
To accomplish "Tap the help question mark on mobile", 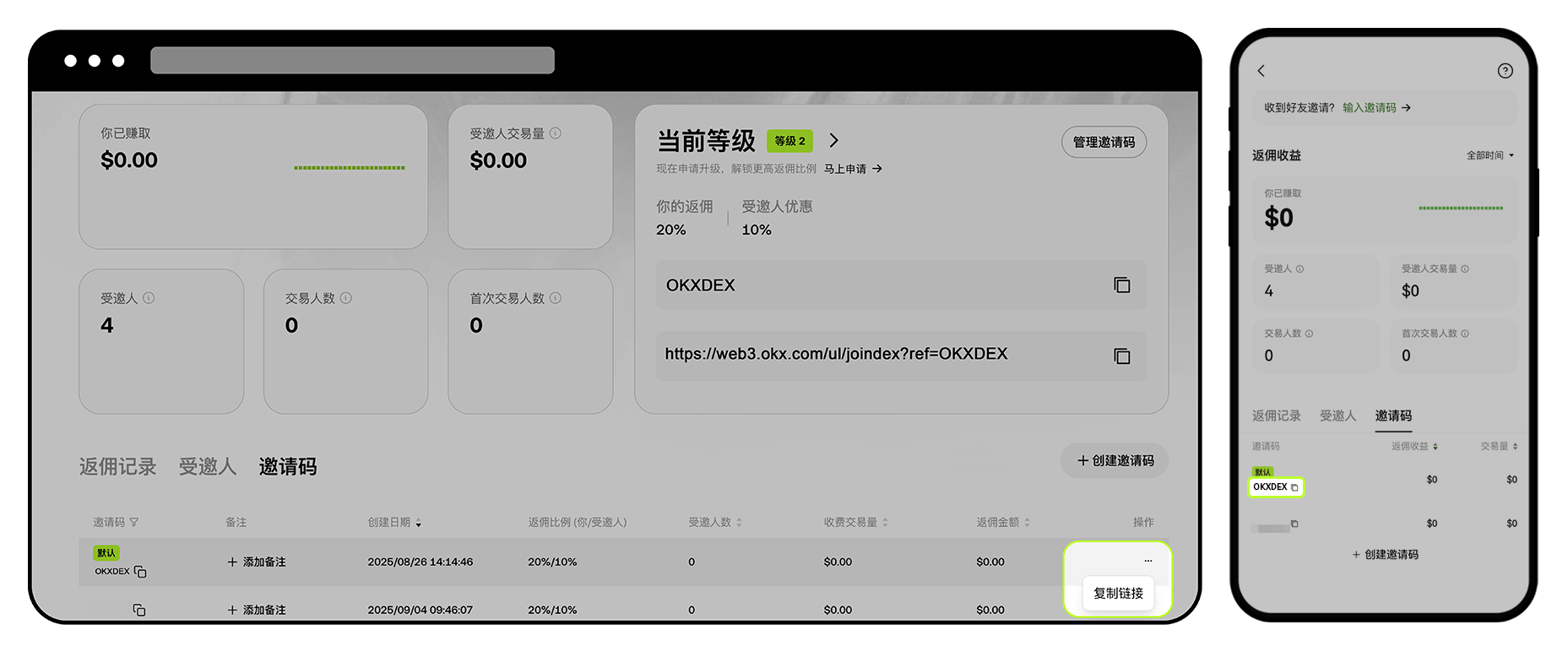I will (x=1505, y=71).
